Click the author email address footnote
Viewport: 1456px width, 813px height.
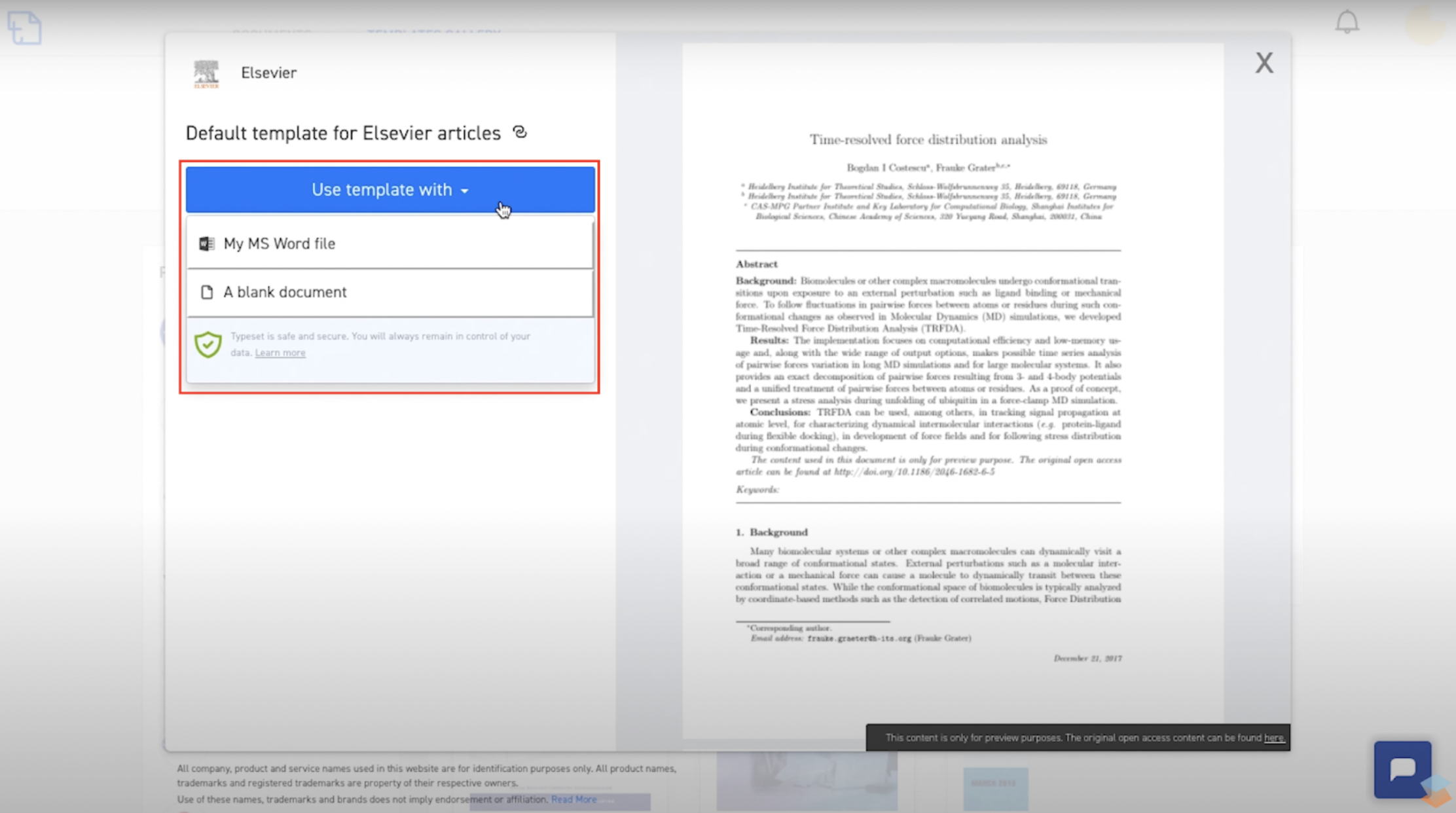[859, 638]
